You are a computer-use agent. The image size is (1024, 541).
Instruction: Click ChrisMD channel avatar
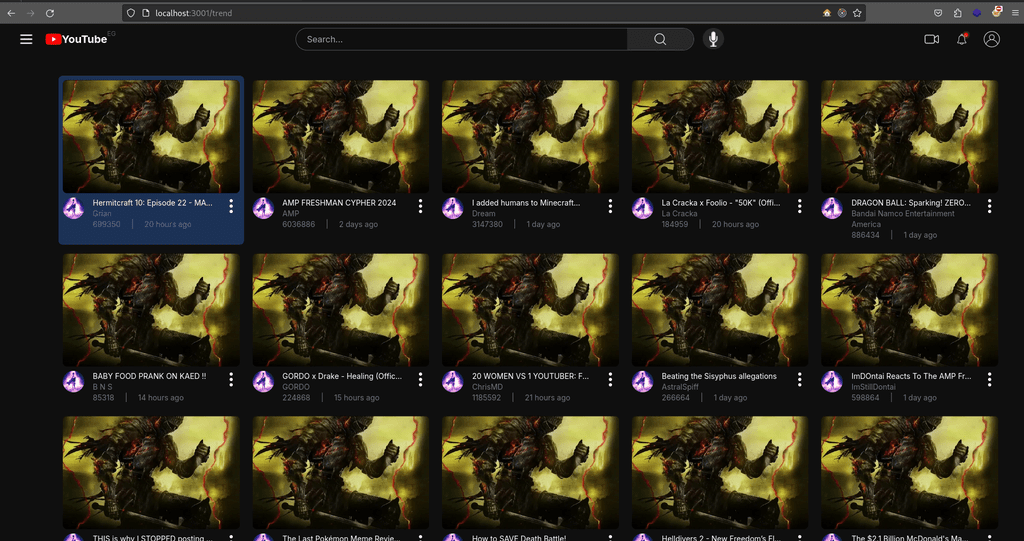(x=453, y=382)
